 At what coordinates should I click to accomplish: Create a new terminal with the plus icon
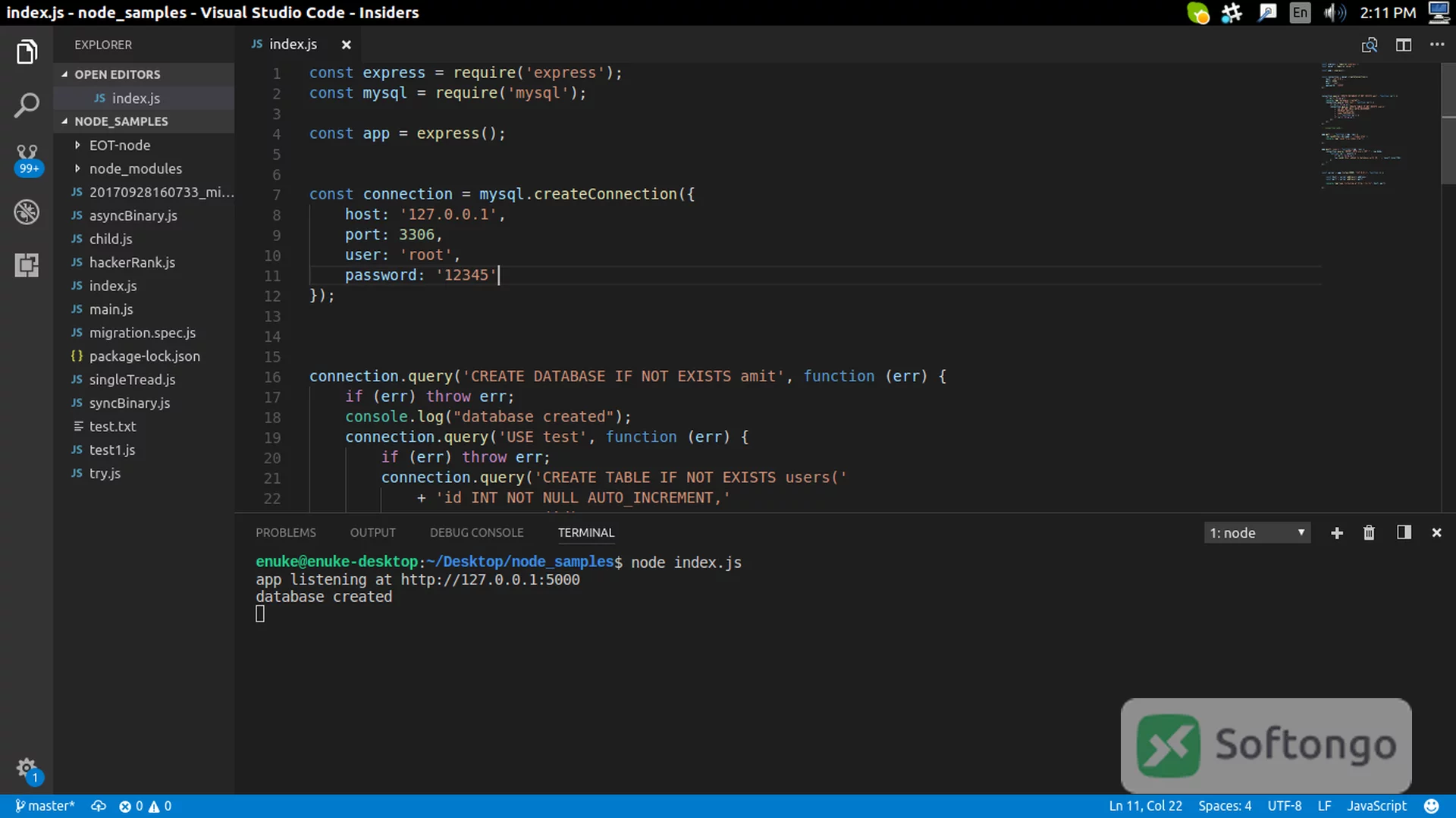click(x=1337, y=533)
